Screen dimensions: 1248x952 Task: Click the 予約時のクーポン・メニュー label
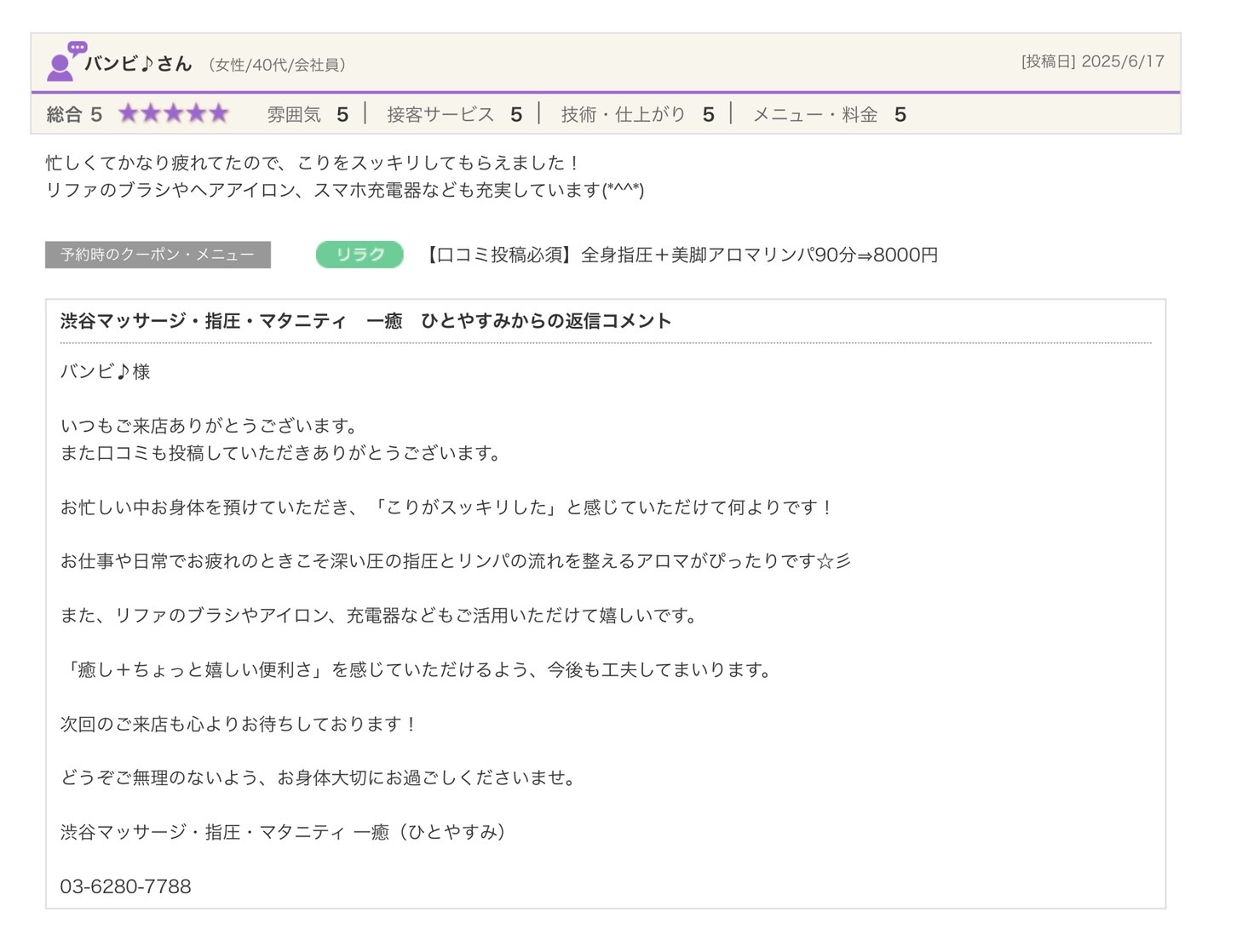click(x=158, y=255)
